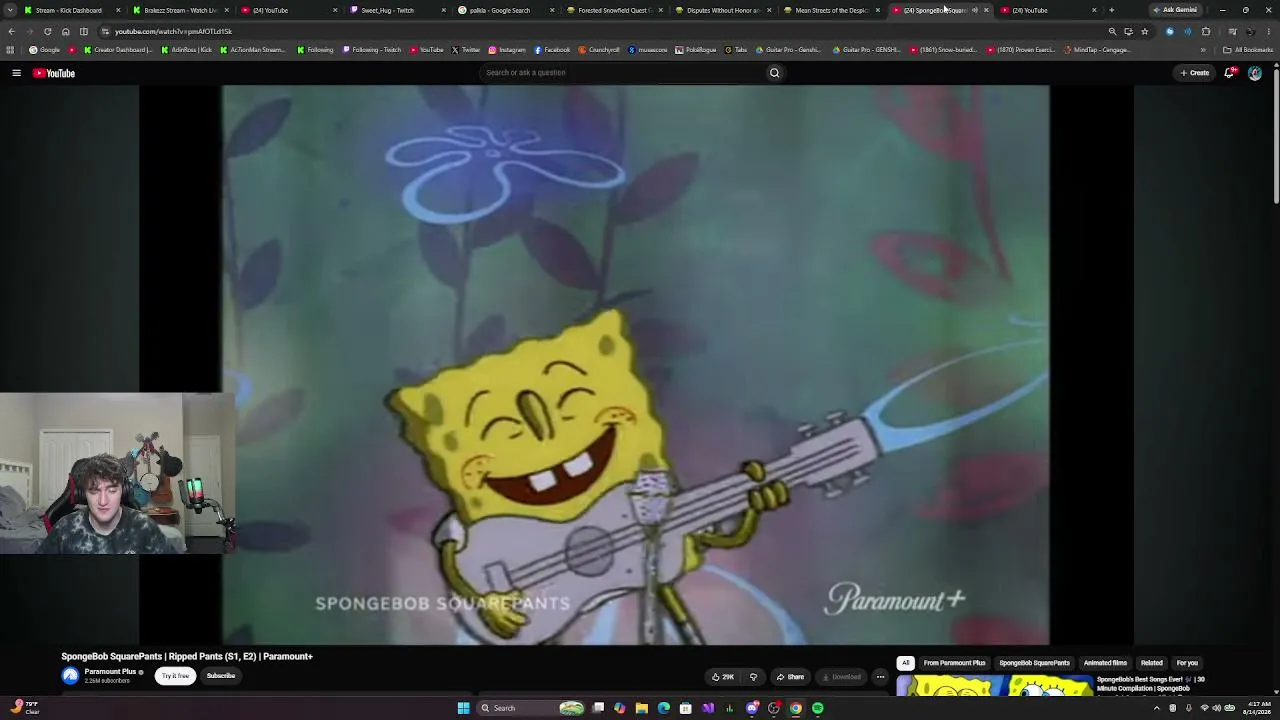This screenshot has height=720, width=1280.
Task: Click the Try it free button
Action: (175, 676)
